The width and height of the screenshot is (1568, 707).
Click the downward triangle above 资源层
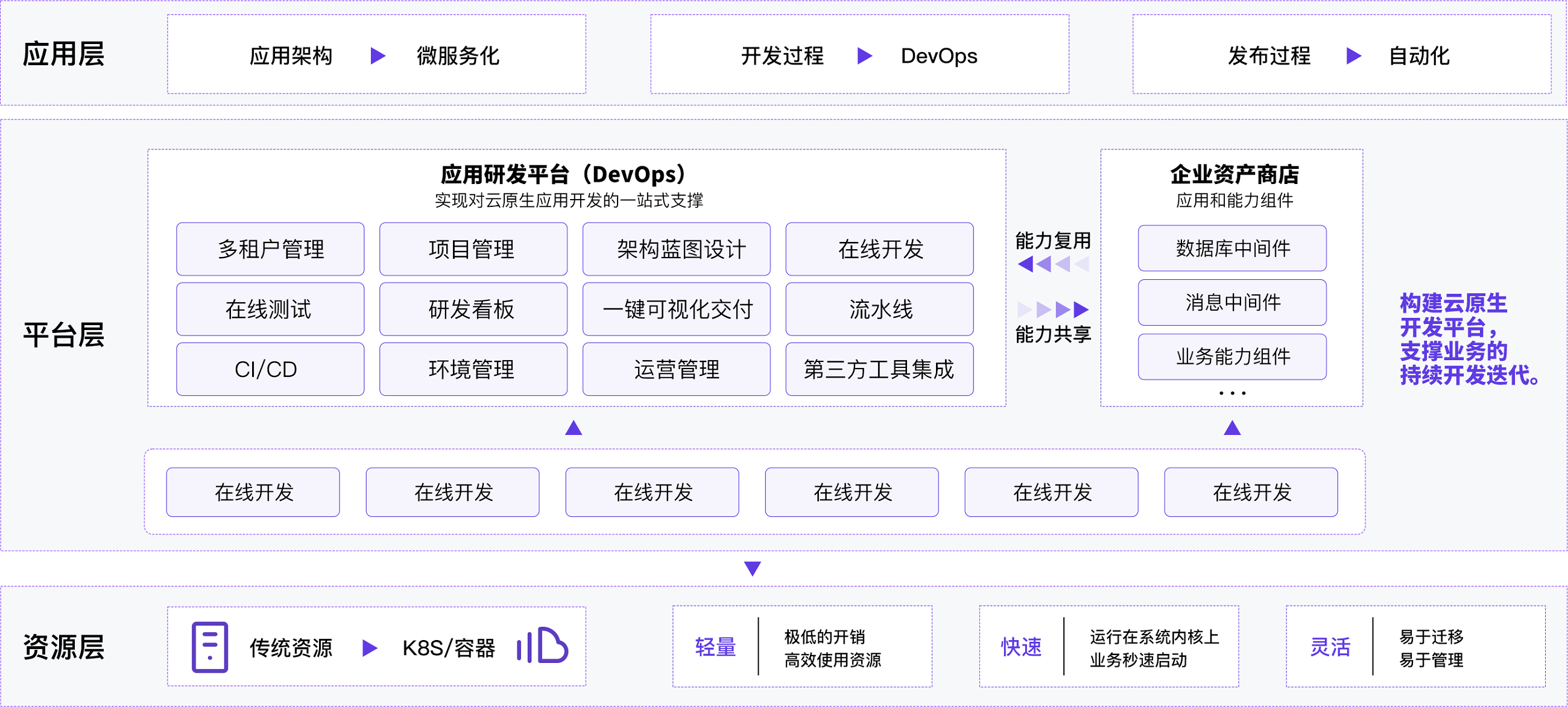[752, 569]
